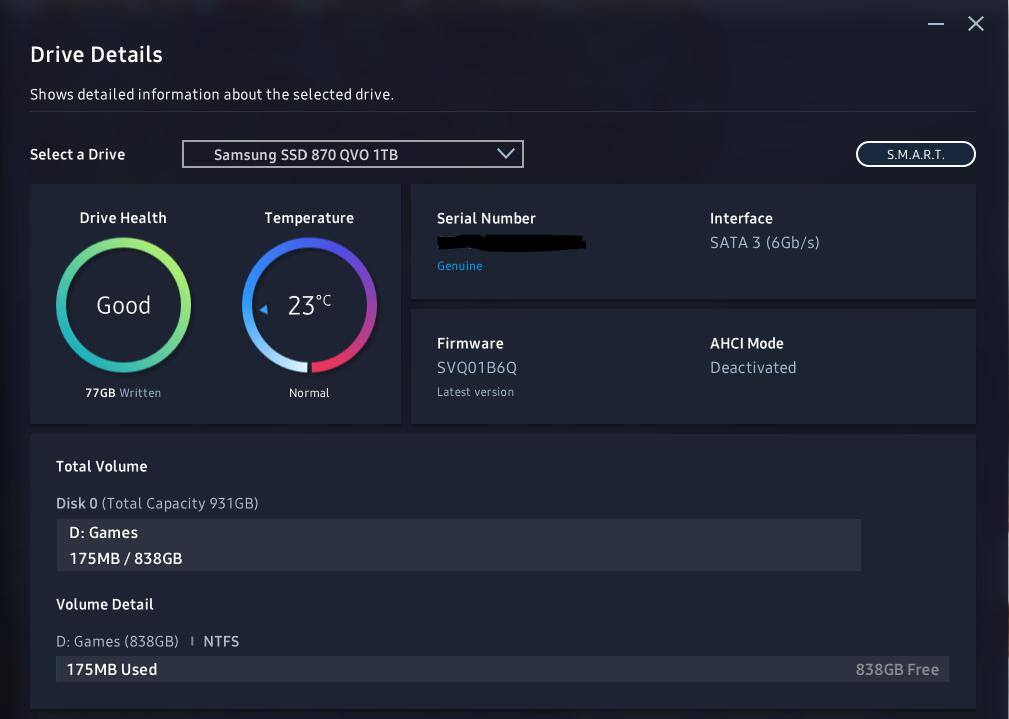Click the Drive Health ring gauge

click(123, 305)
